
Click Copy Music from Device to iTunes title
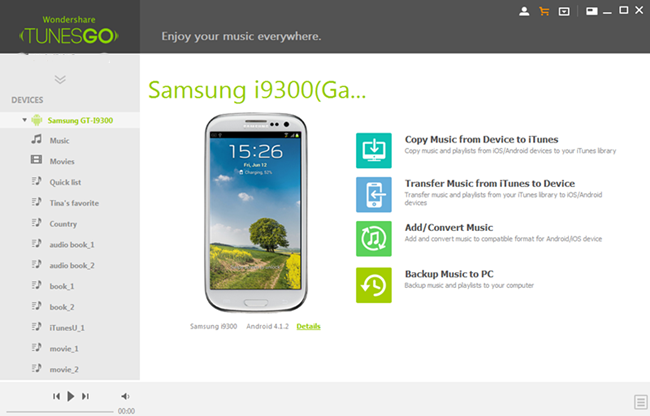[x=481, y=139]
